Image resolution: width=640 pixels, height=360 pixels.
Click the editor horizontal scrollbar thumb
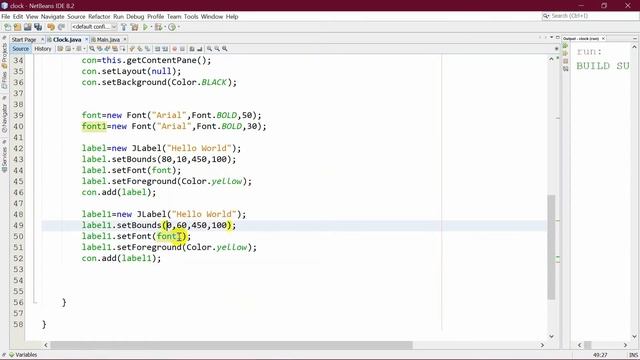231,345
